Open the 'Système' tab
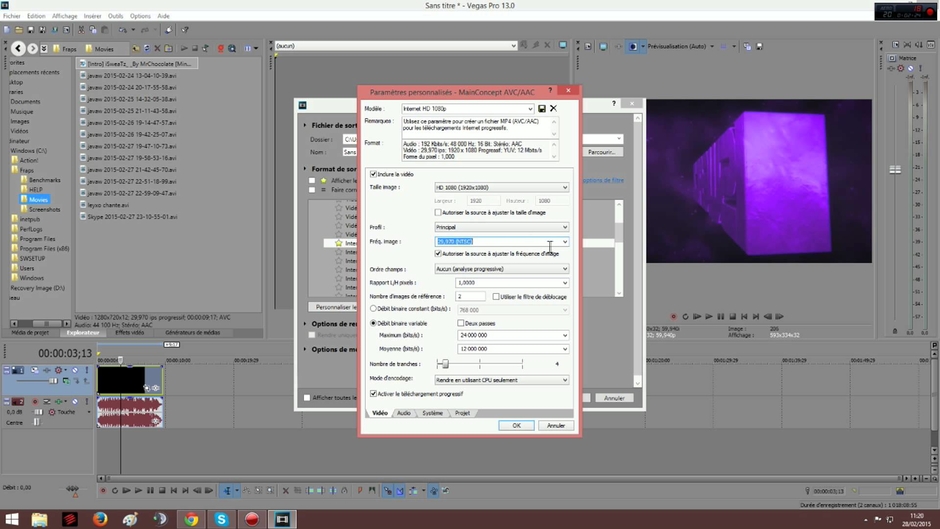The width and height of the screenshot is (940, 529). 432,413
